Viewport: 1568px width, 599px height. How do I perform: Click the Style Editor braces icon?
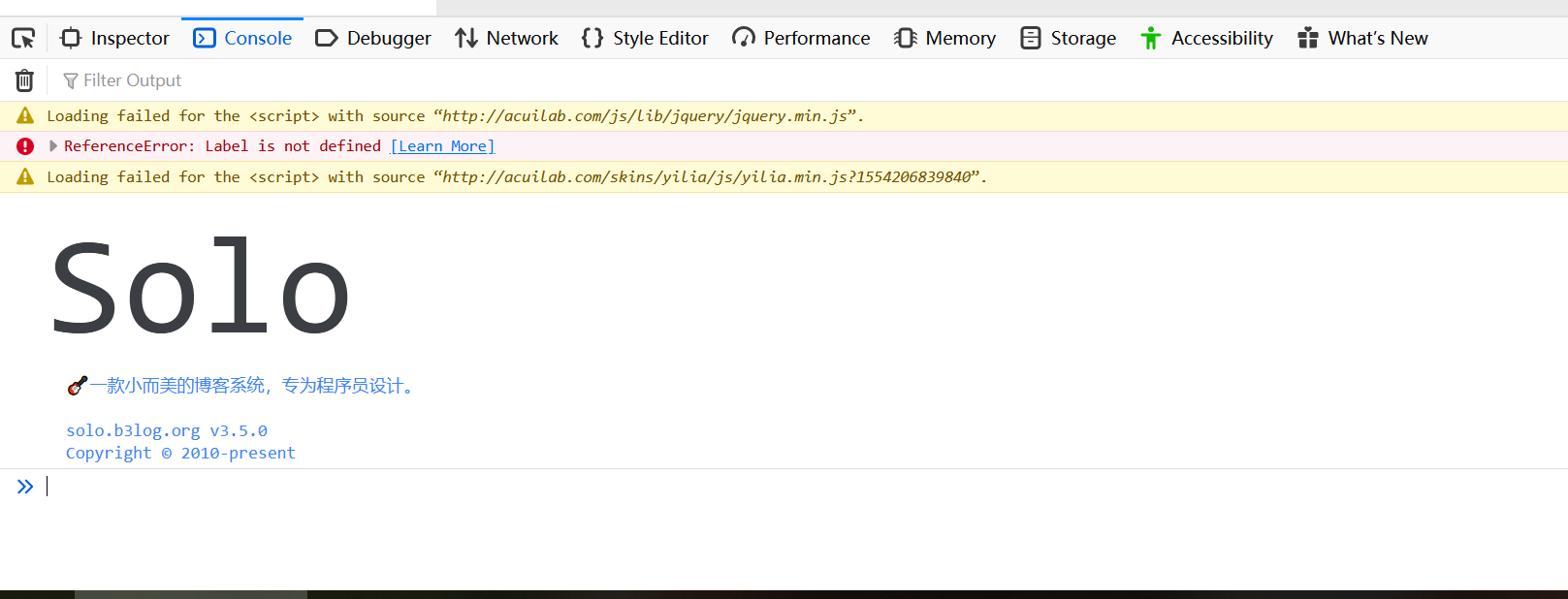[x=592, y=39]
